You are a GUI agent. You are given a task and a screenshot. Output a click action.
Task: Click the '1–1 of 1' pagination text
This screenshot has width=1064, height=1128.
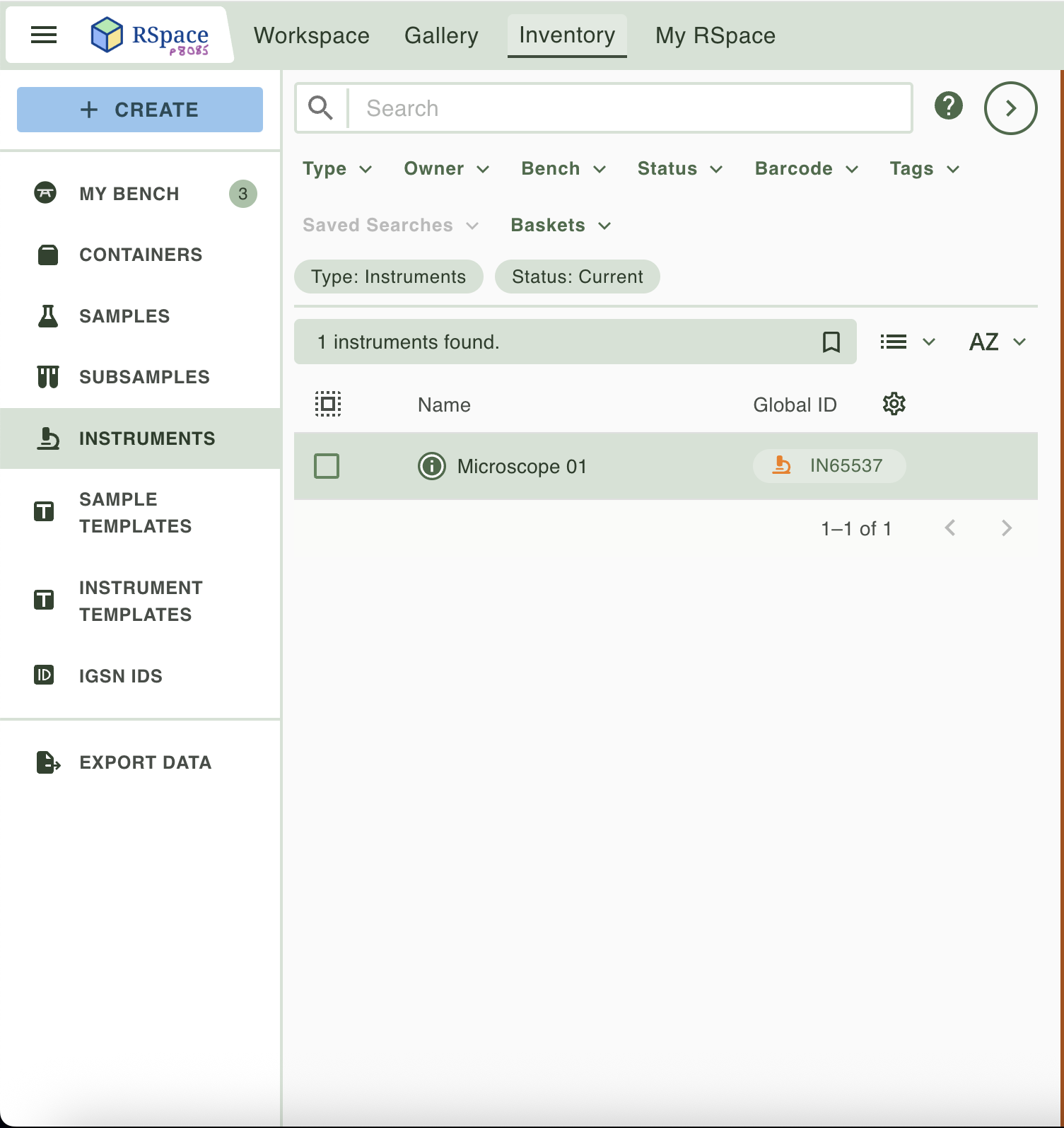[x=856, y=528]
